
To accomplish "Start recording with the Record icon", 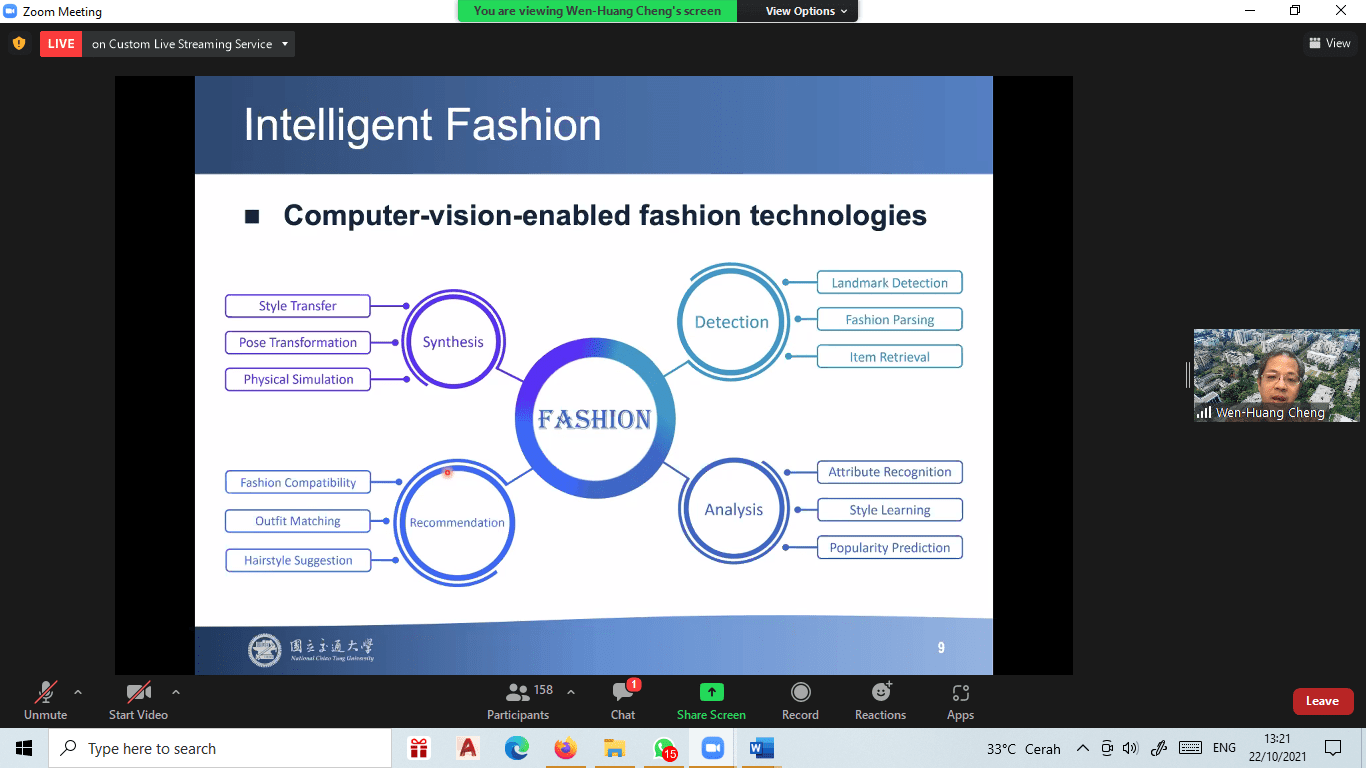I will tap(800, 692).
